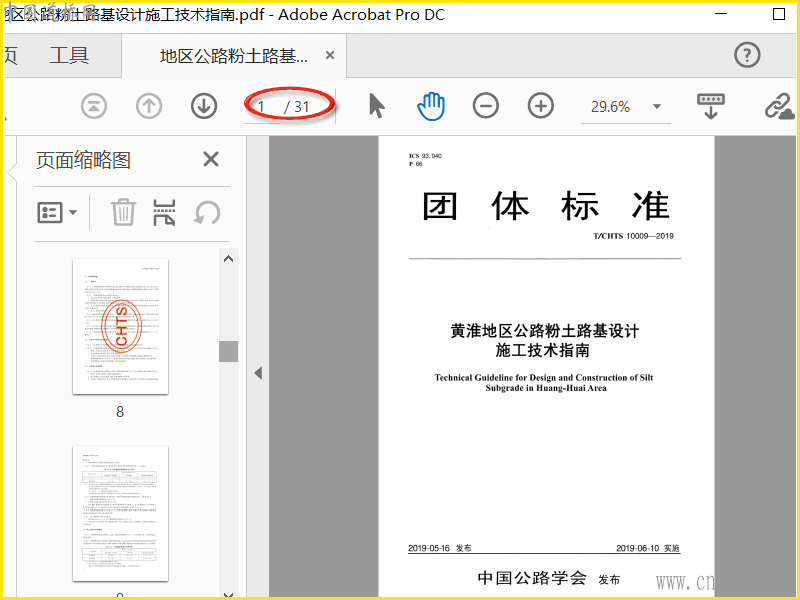This screenshot has width=800, height=600.
Task: Maximize the Acrobat window
Action: (x=779, y=14)
